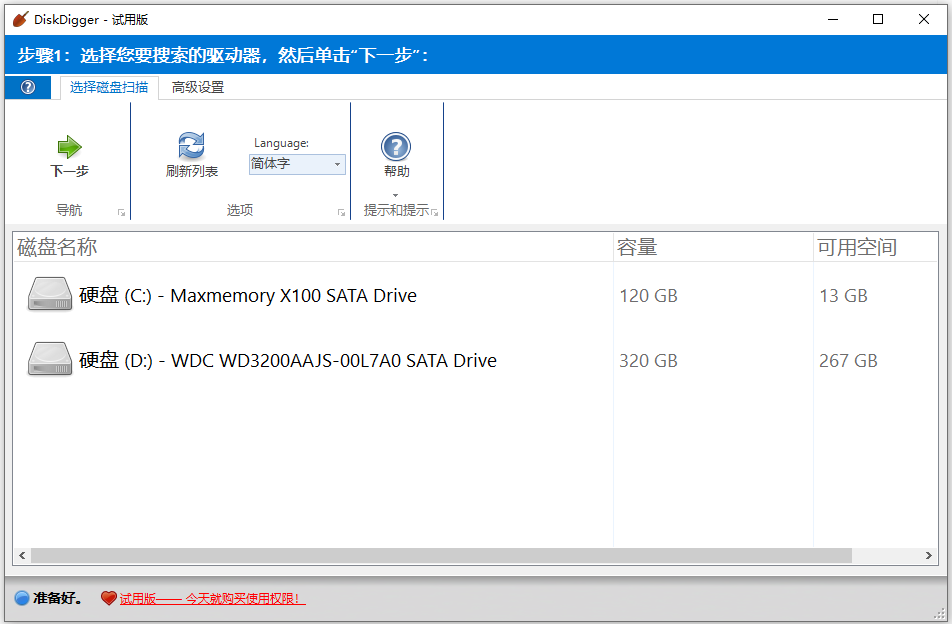Click the 准备好 status text
Screen dimensions: 952x624
click(x=58, y=599)
